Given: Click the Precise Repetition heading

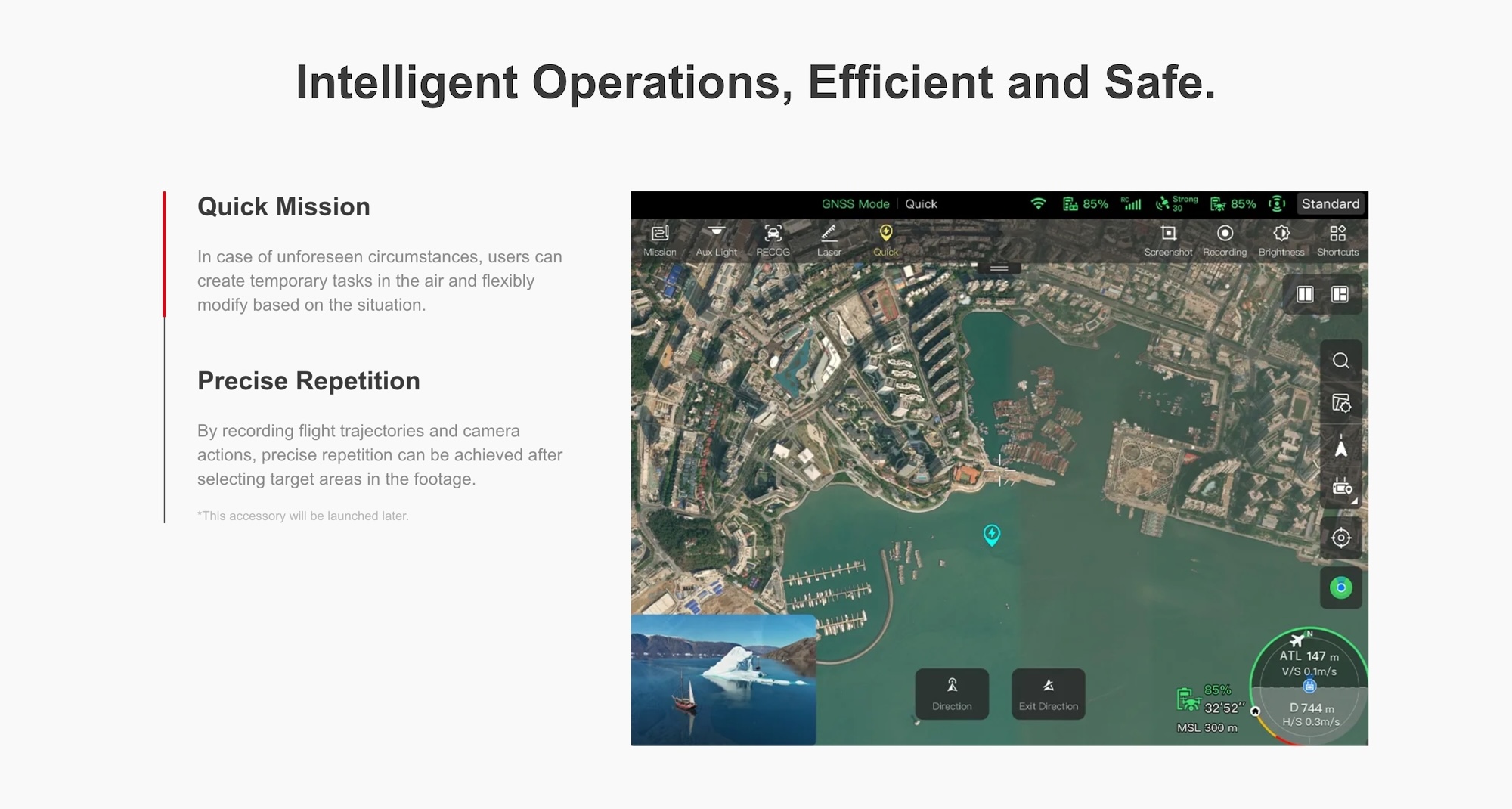Looking at the screenshot, I should pyautogui.click(x=308, y=380).
